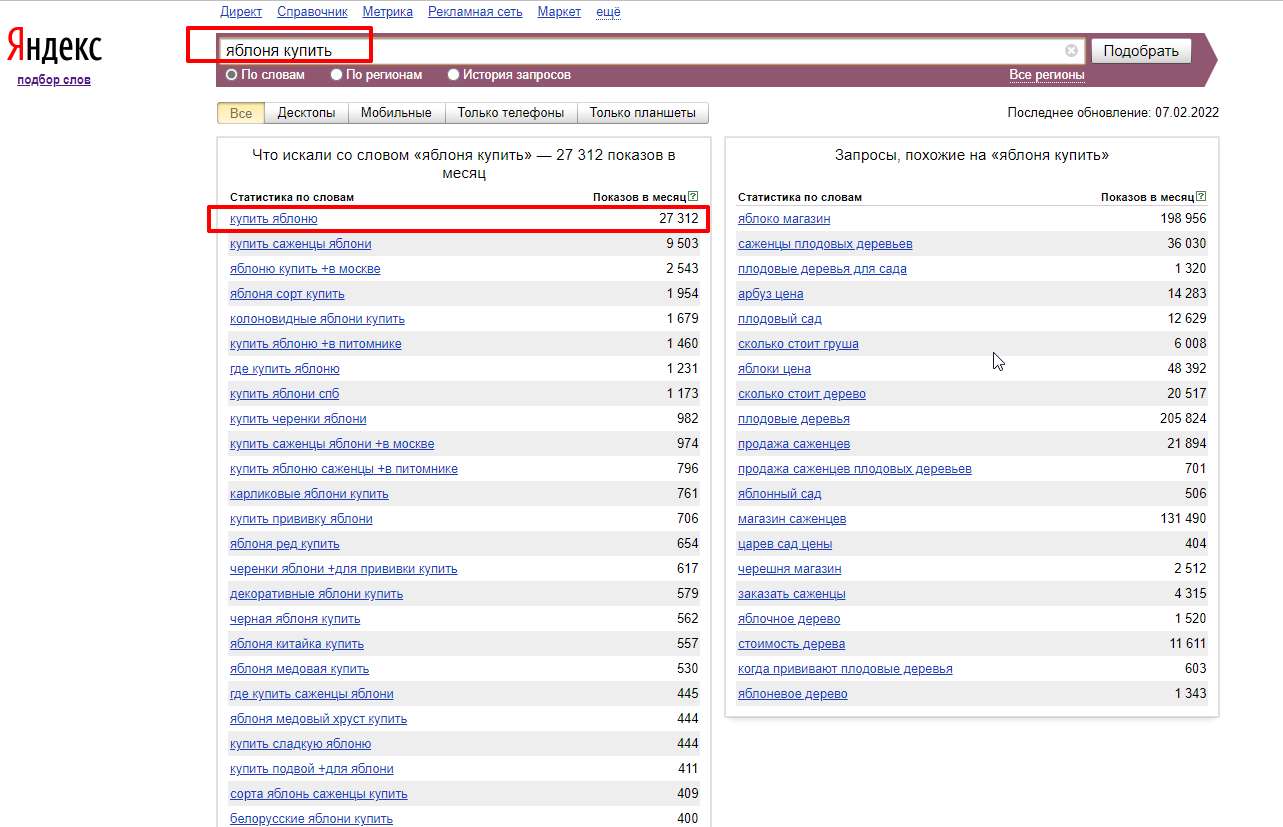The width and height of the screenshot is (1283, 827).
Task: Click the яблонный сад link
Action: 780,494
